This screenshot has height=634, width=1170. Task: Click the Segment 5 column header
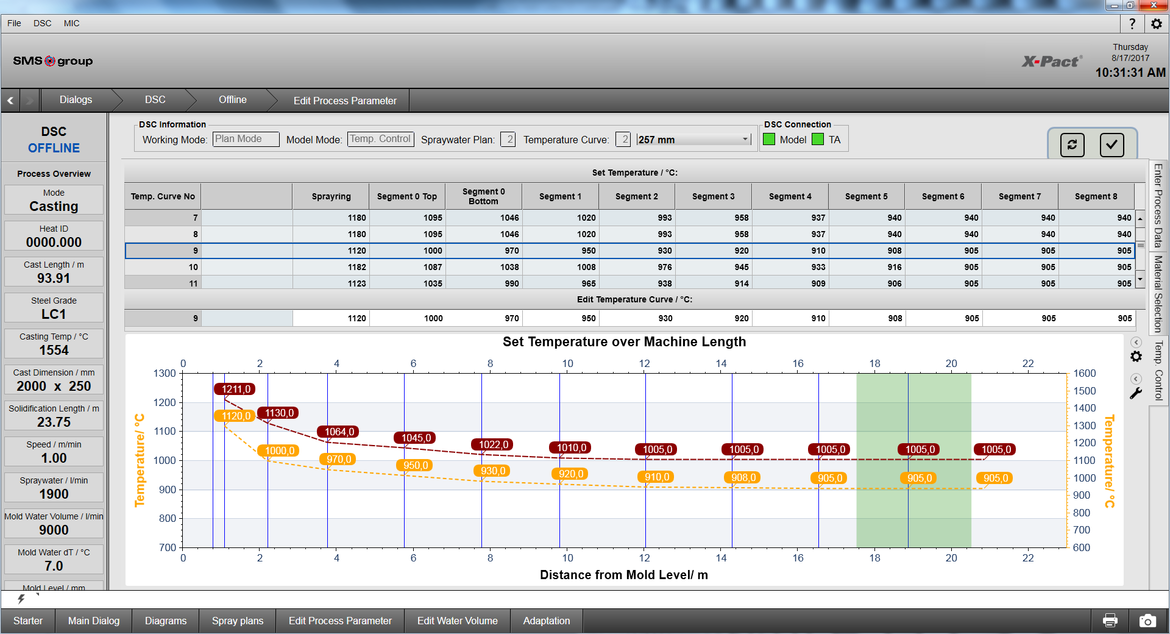click(x=866, y=196)
